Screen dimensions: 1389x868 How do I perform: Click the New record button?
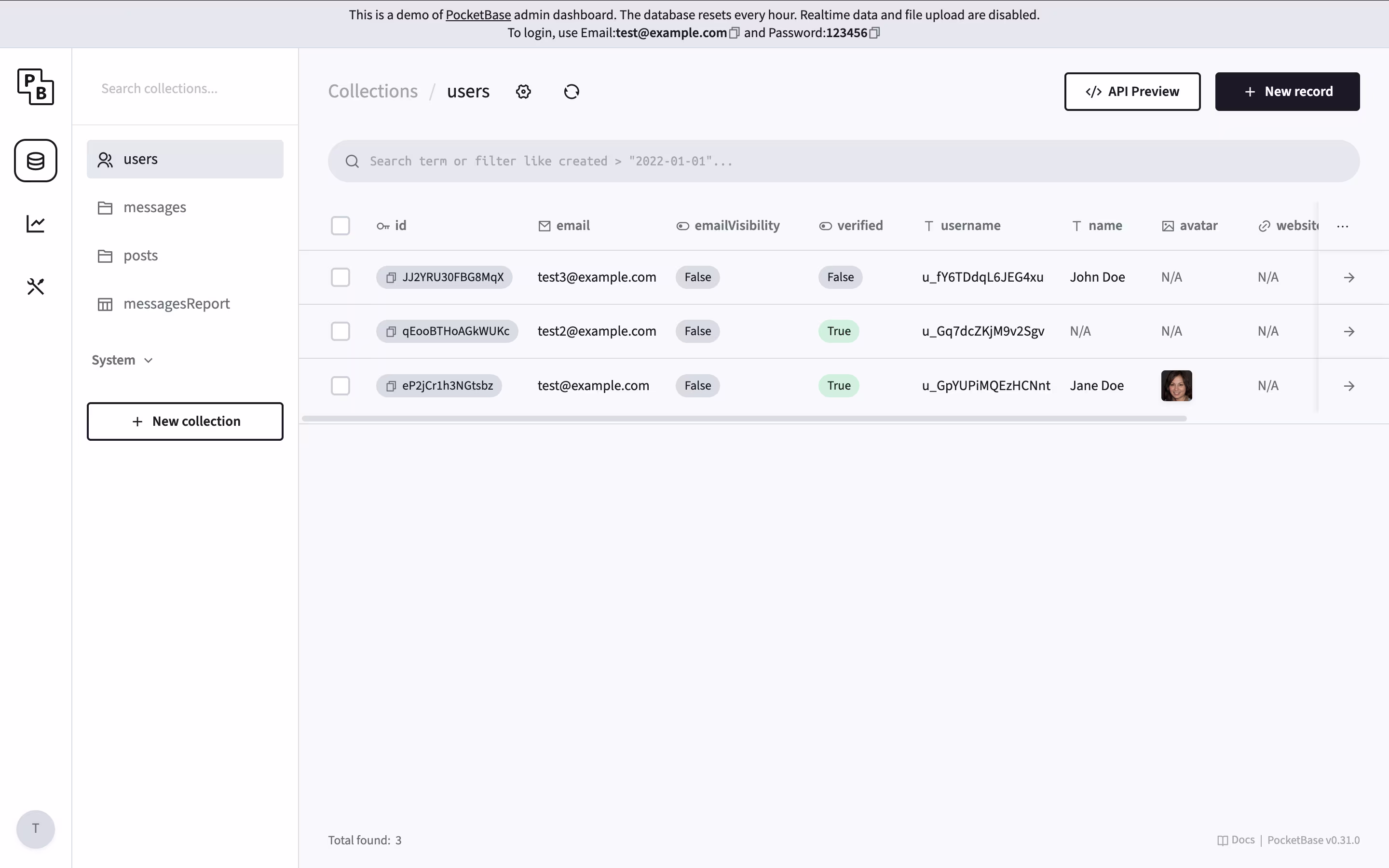(1287, 92)
